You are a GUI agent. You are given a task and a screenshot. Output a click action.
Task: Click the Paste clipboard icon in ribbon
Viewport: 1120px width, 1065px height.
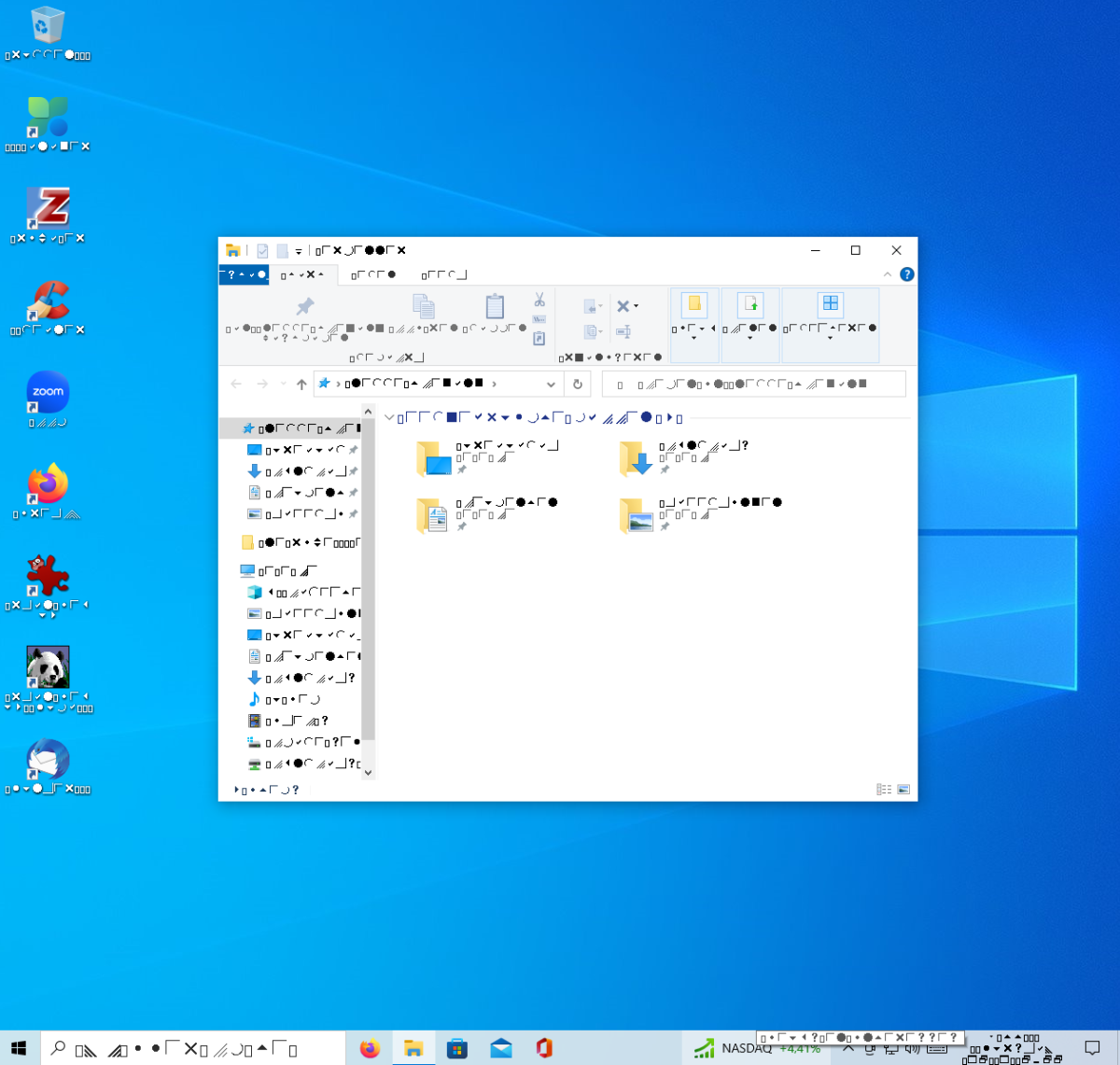495,307
